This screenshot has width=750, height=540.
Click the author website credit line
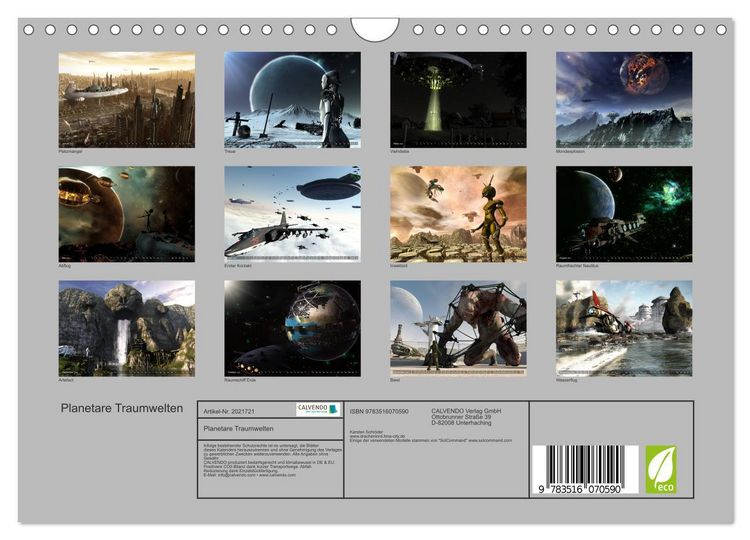tap(377, 436)
